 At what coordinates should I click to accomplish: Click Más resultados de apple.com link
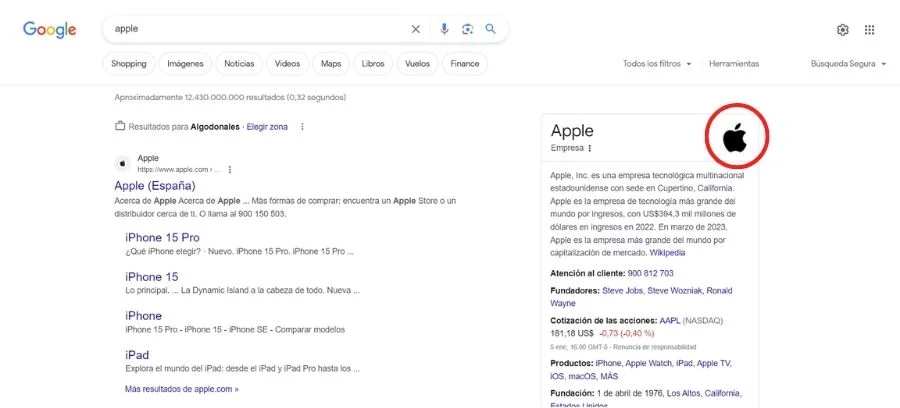pos(182,389)
